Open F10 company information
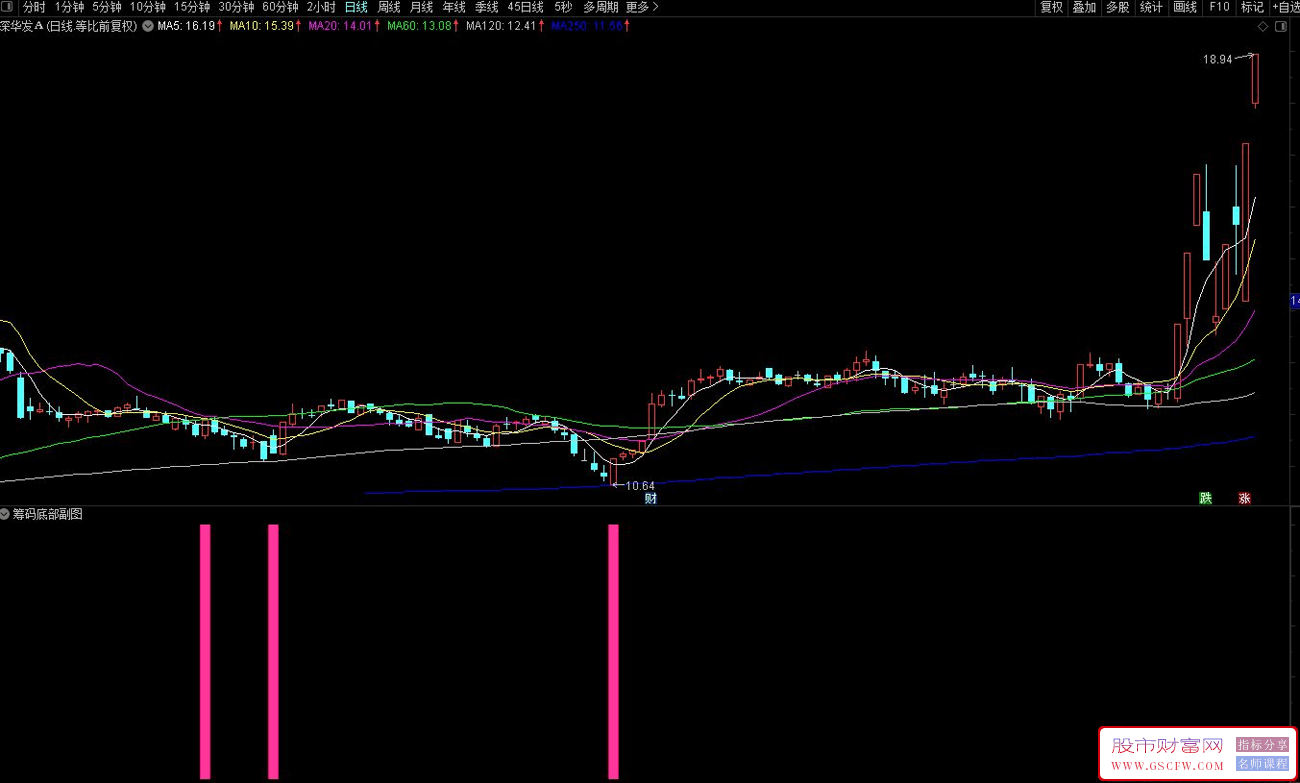 (1219, 7)
